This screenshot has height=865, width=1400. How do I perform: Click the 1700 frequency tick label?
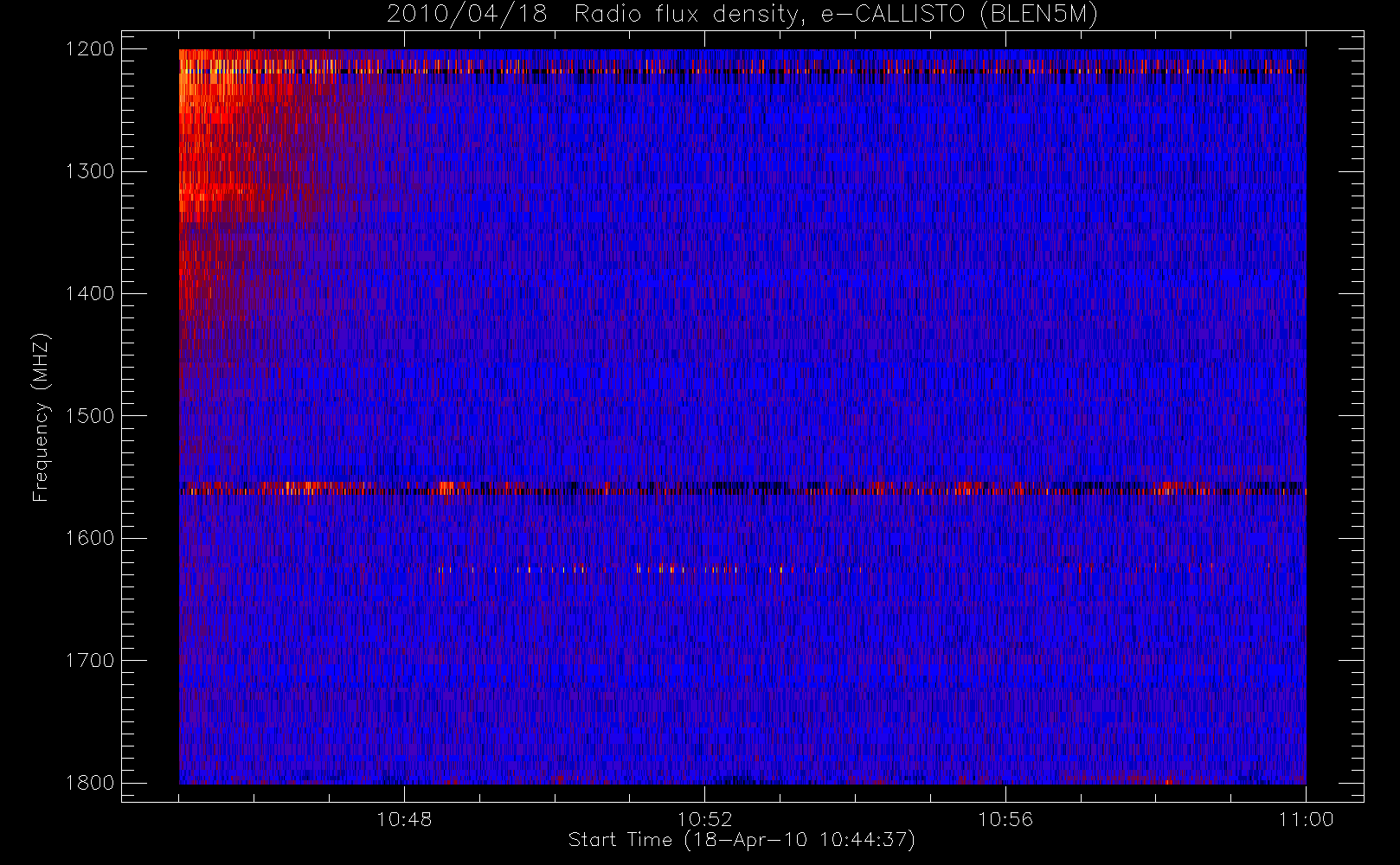click(90, 661)
